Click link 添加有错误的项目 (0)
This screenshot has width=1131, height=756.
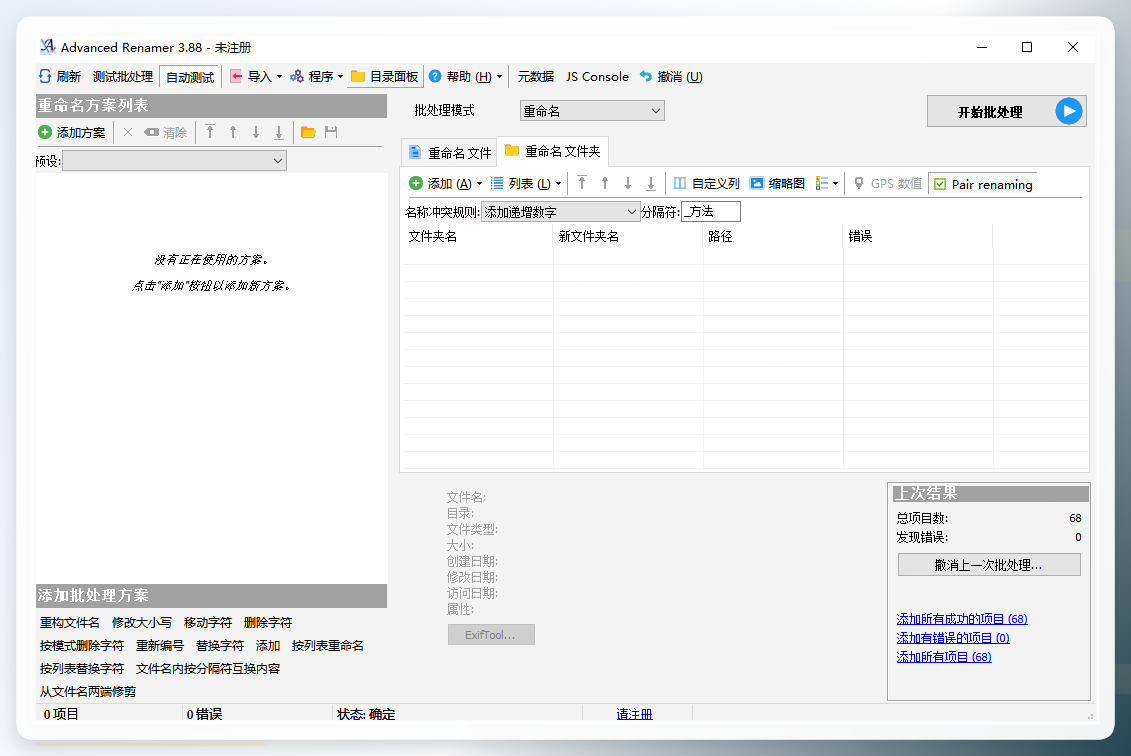[x=953, y=638]
